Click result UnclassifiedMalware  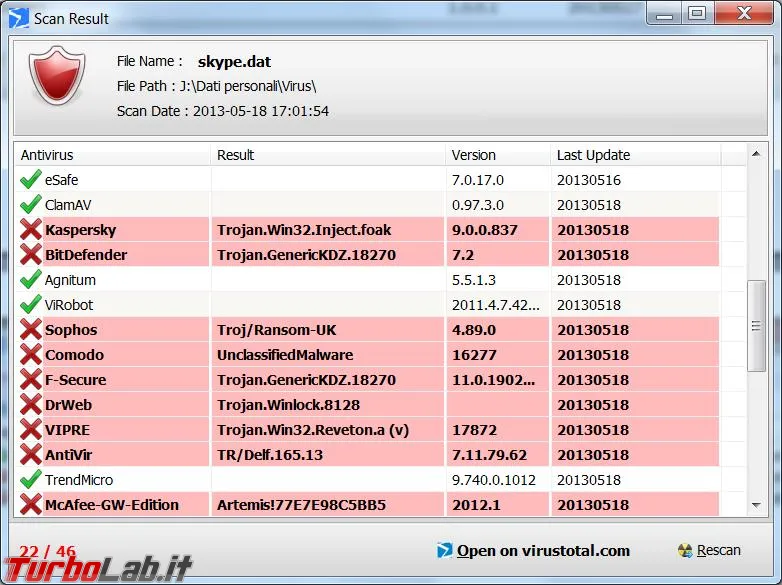pos(285,355)
